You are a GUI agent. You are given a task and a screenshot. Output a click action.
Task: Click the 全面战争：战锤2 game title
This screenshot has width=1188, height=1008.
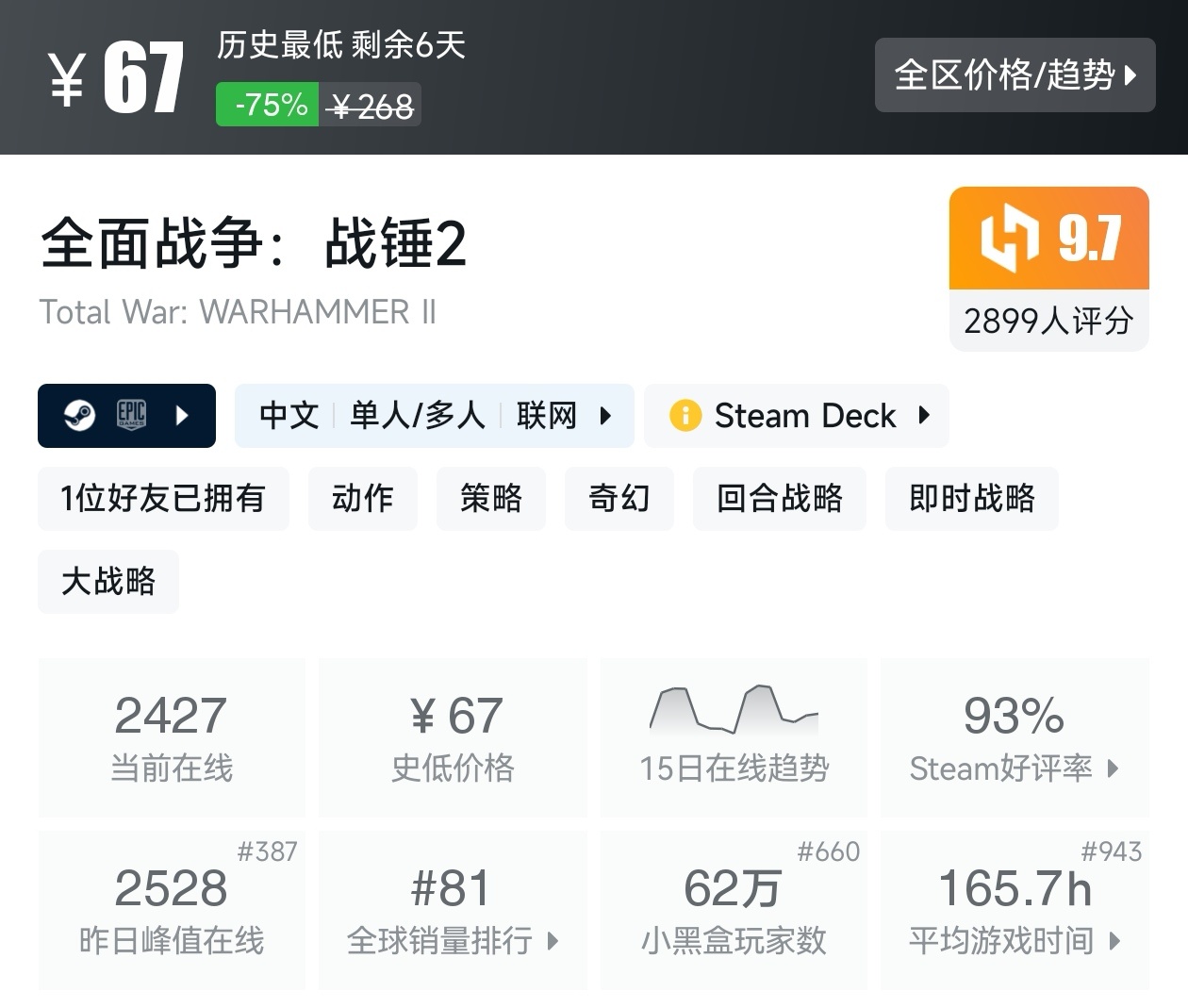pos(254,244)
